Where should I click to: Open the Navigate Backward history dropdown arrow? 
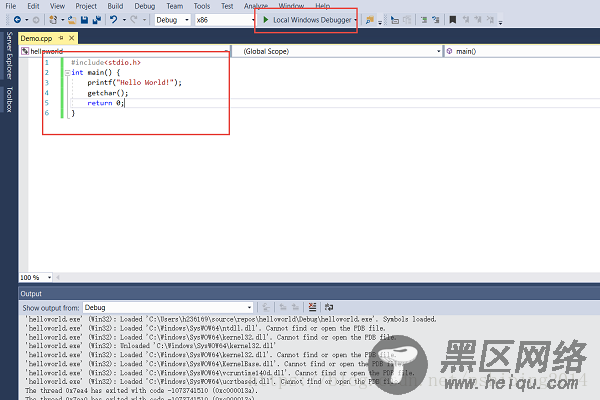tap(26, 20)
